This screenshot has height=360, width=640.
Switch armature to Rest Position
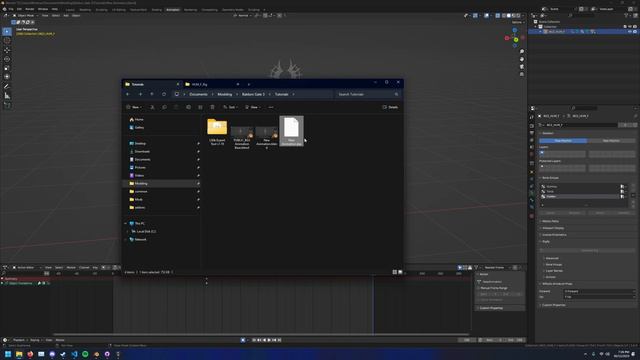click(x=611, y=140)
